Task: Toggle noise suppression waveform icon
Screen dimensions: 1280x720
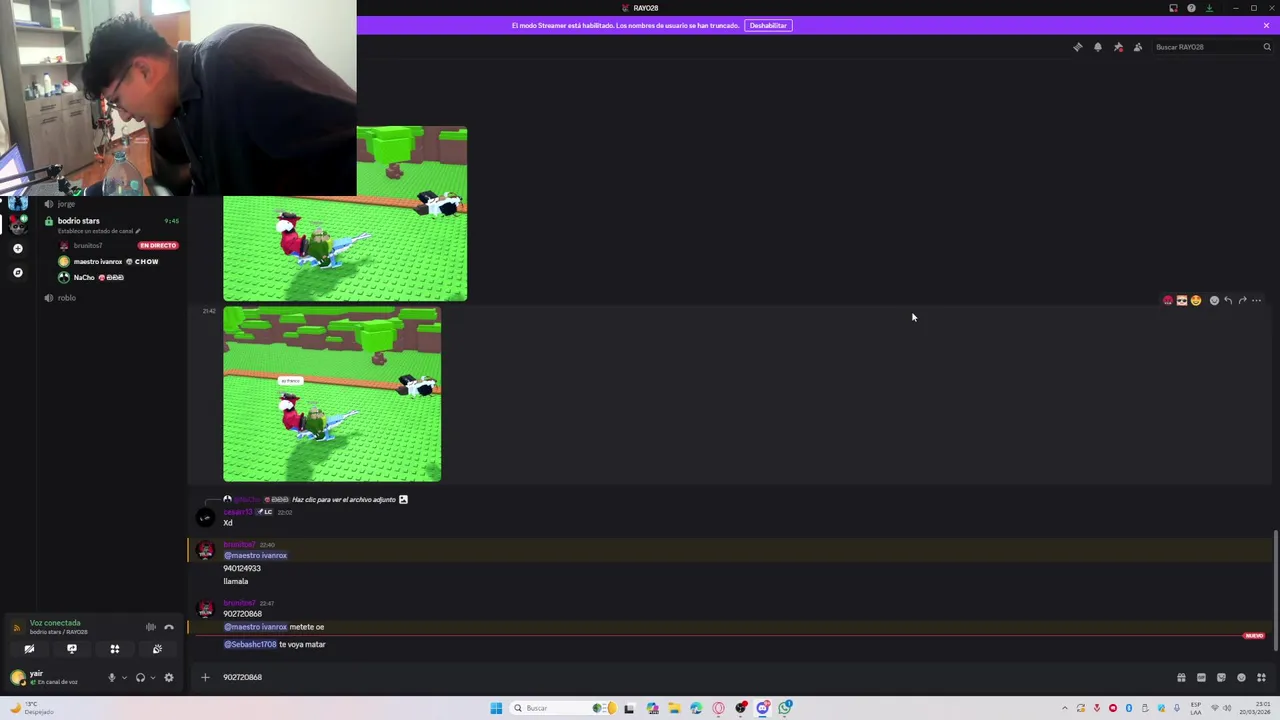Action: pos(151,627)
